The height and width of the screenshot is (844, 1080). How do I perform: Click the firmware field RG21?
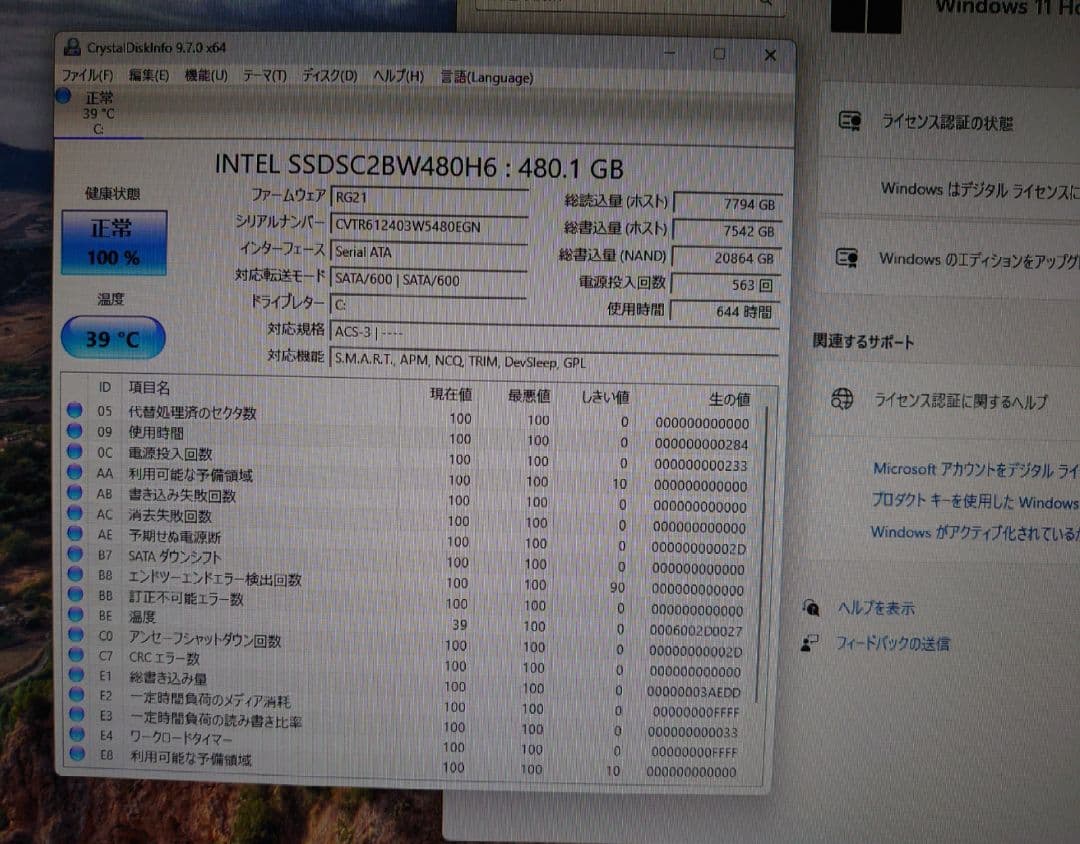click(x=429, y=198)
